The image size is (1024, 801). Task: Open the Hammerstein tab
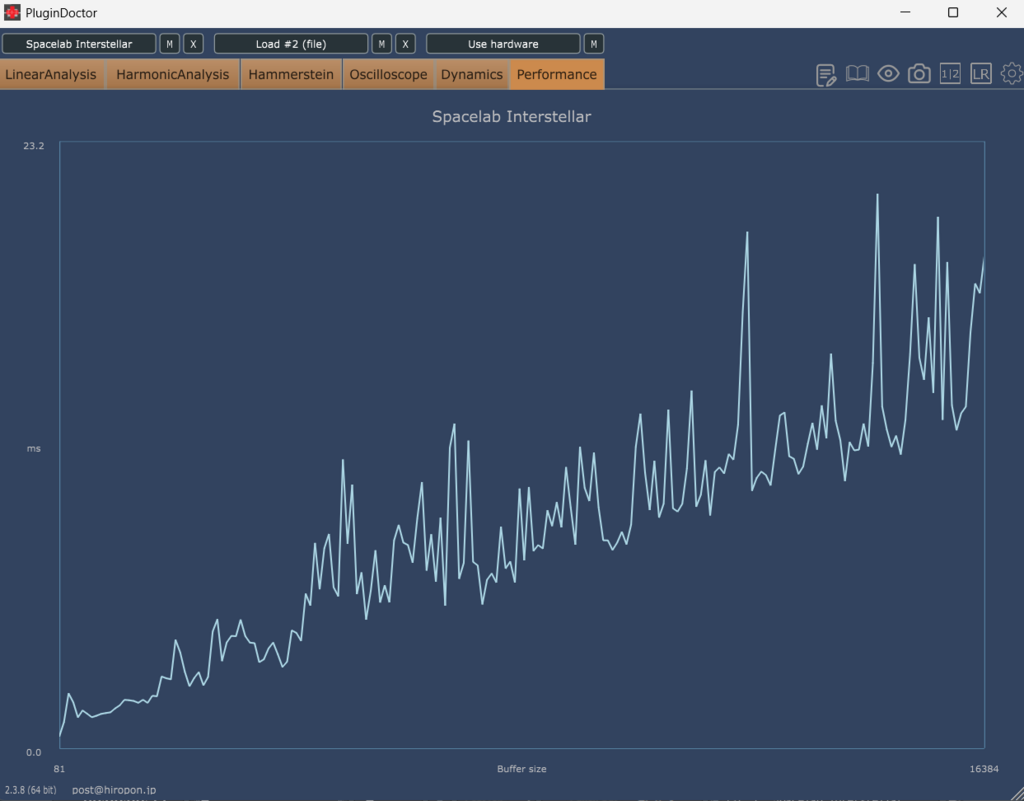pos(291,74)
